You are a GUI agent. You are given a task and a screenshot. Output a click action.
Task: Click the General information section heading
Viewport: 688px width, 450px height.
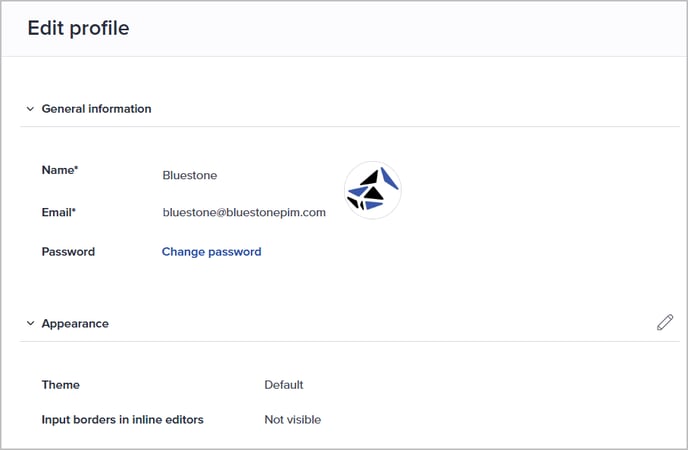coord(97,109)
